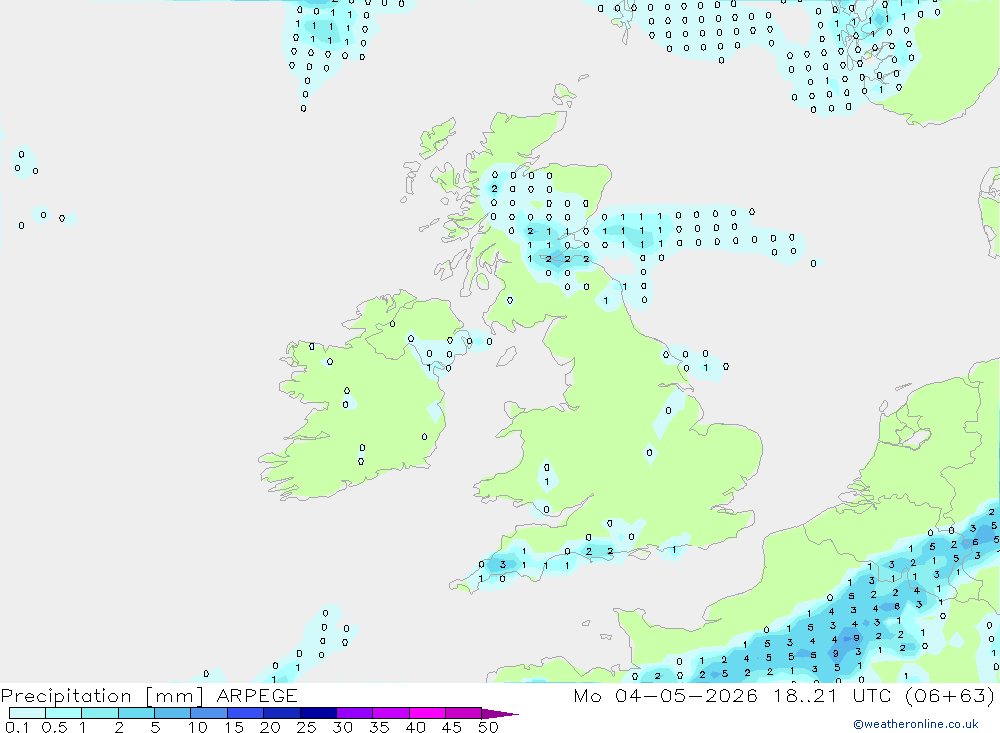
Task: Click the date 'Mo 04-05-2026' label
Action: coord(666,695)
